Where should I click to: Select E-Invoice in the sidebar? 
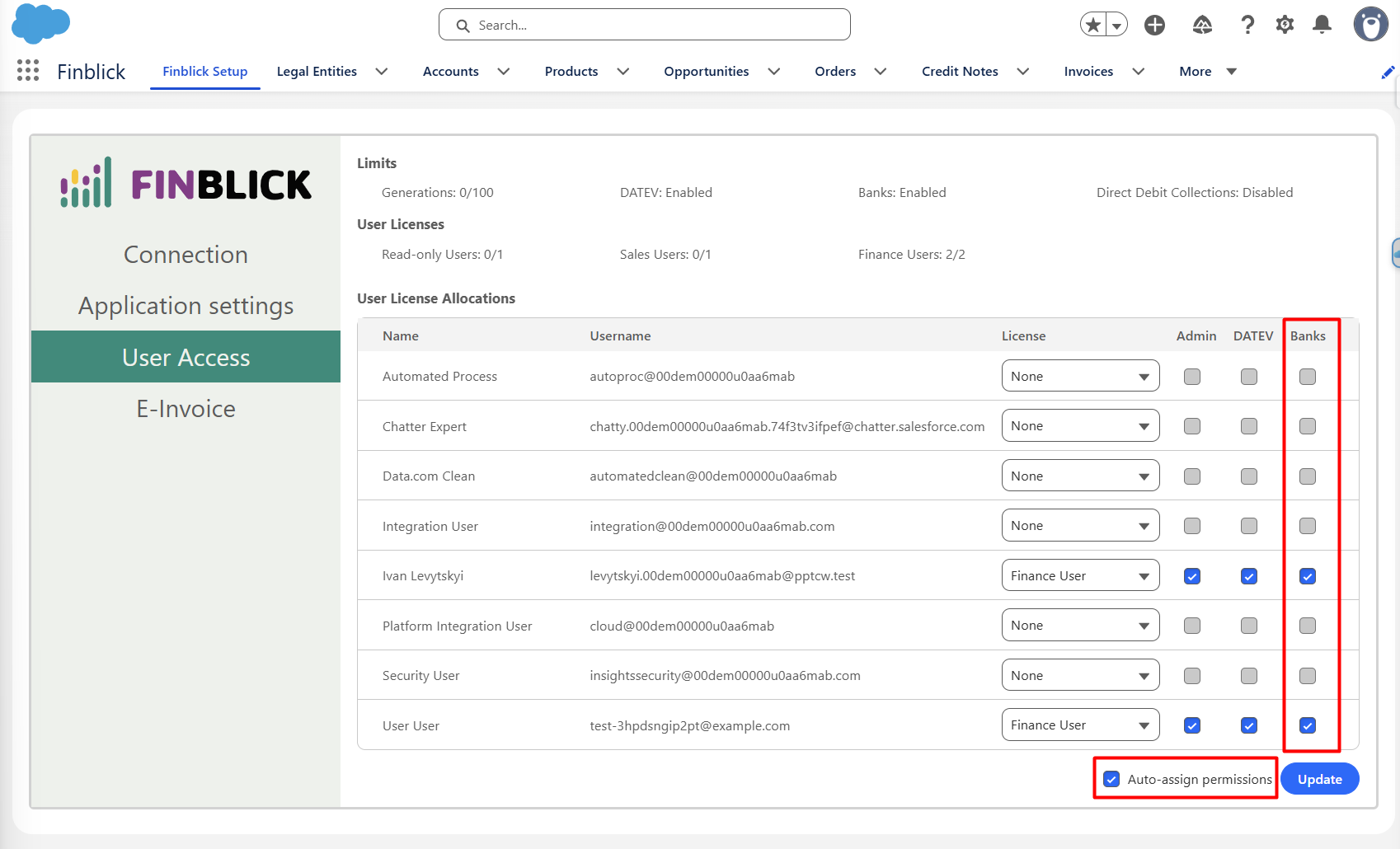coord(186,408)
